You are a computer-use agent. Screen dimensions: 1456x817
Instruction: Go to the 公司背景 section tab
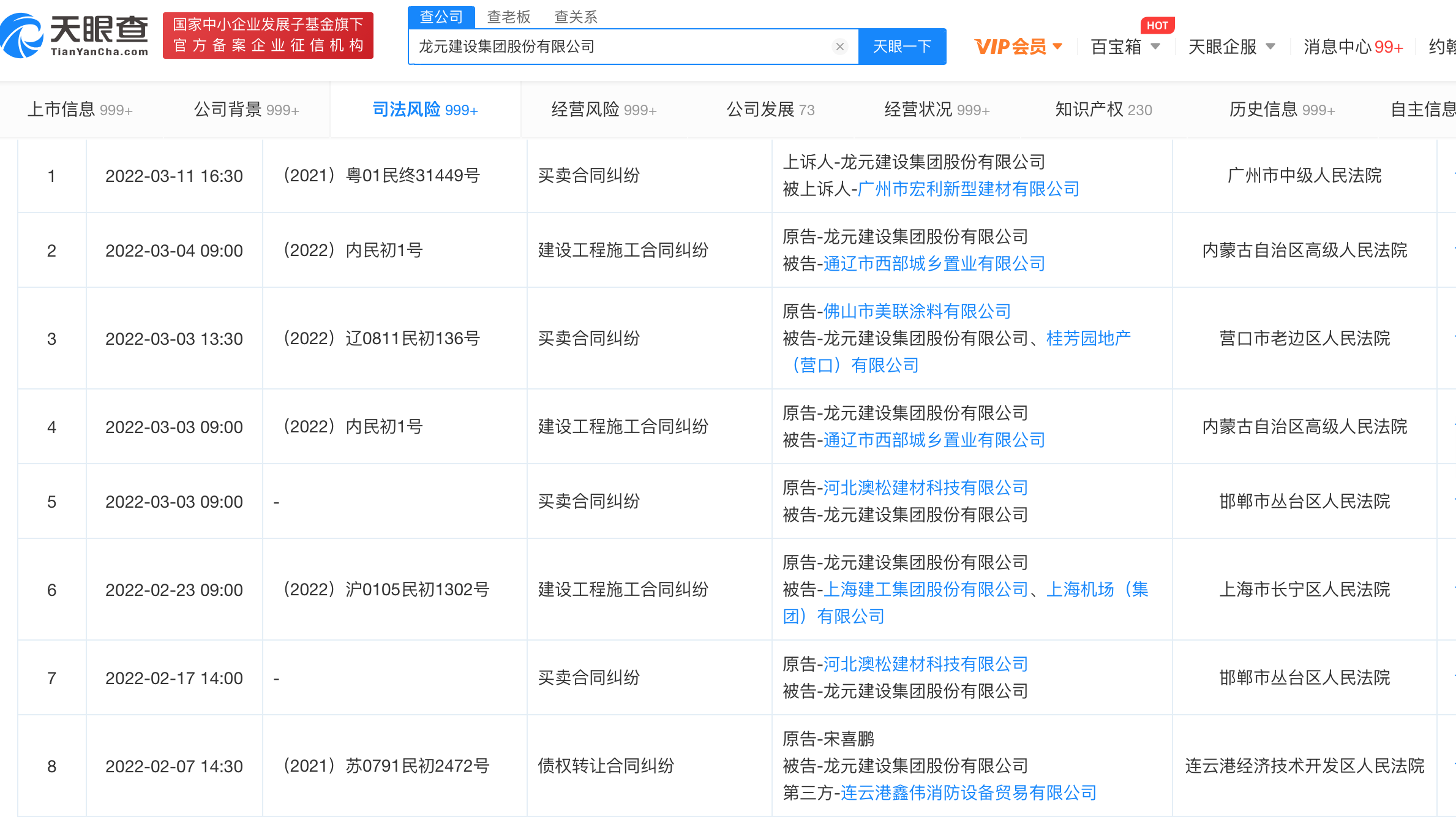pos(246,110)
